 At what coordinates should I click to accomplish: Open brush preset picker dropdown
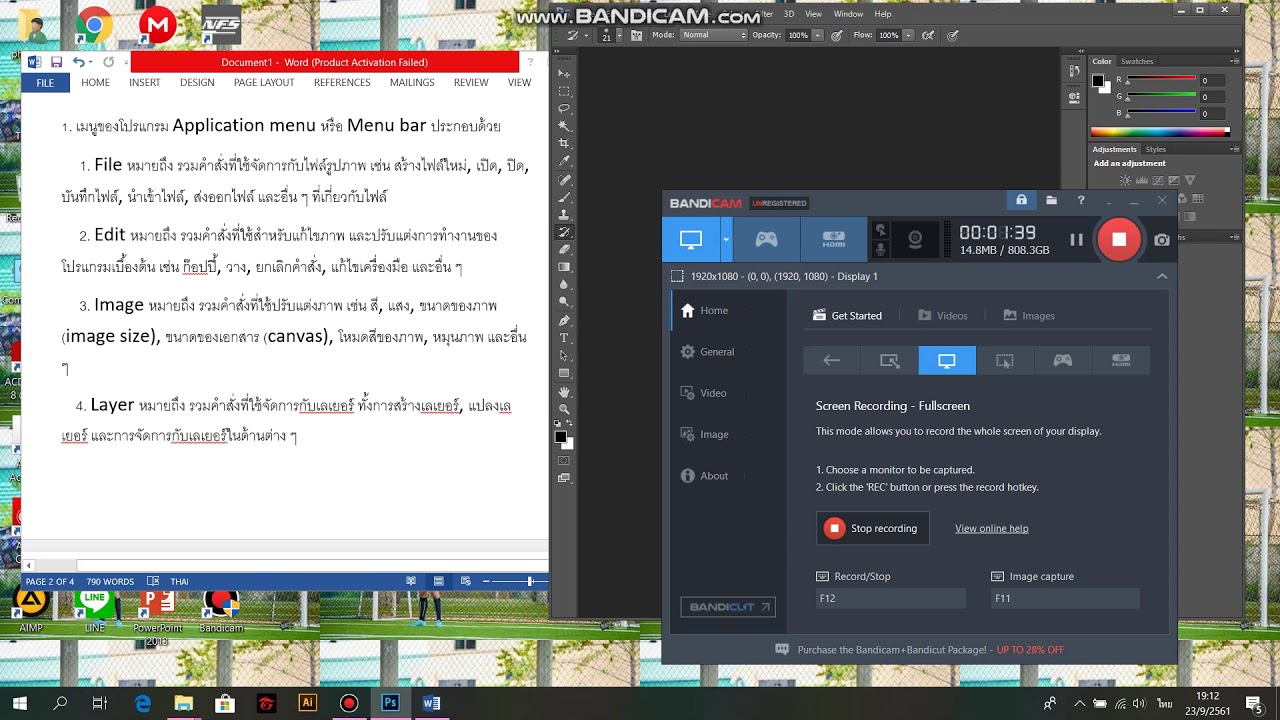click(620, 35)
